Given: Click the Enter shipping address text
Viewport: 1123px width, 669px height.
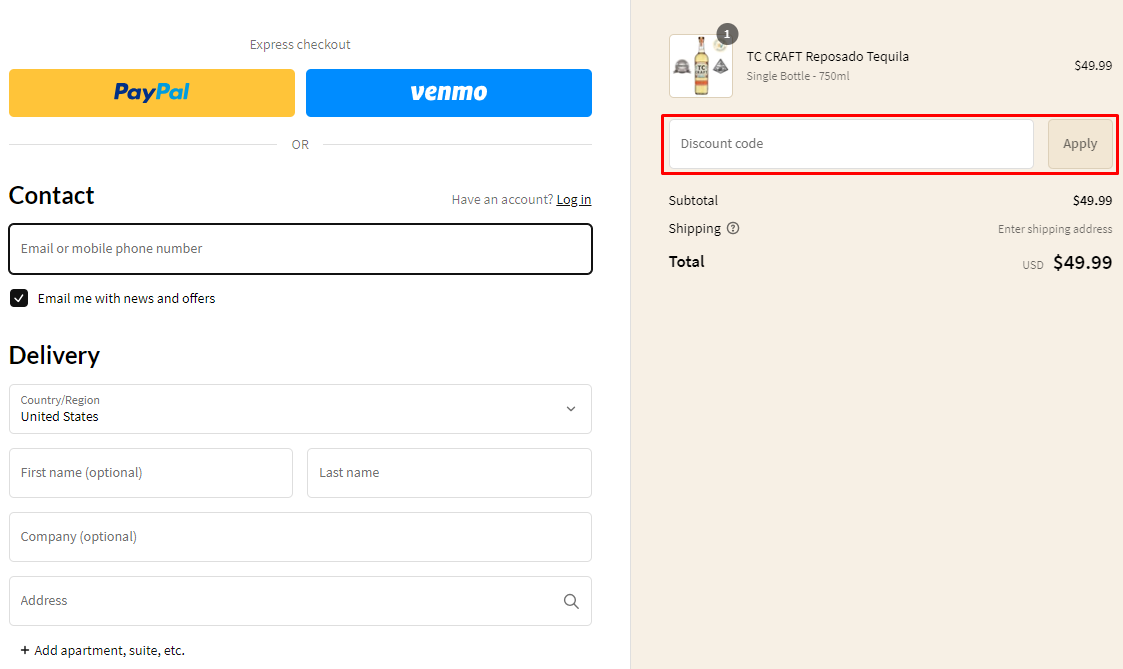Looking at the screenshot, I should tap(1054, 229).
